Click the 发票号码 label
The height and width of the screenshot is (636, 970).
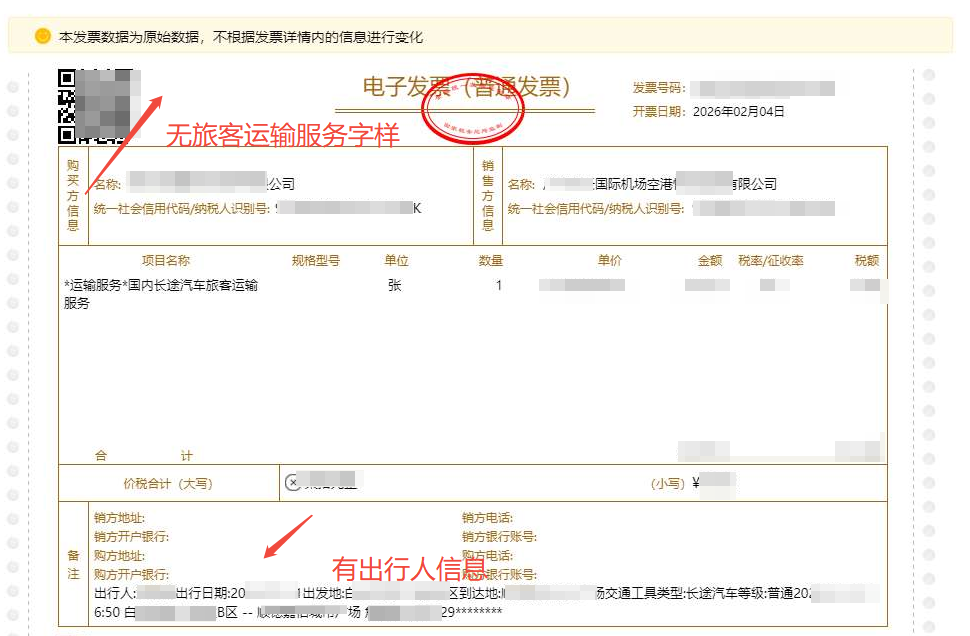pyautogui.click(x=658, y=88)
